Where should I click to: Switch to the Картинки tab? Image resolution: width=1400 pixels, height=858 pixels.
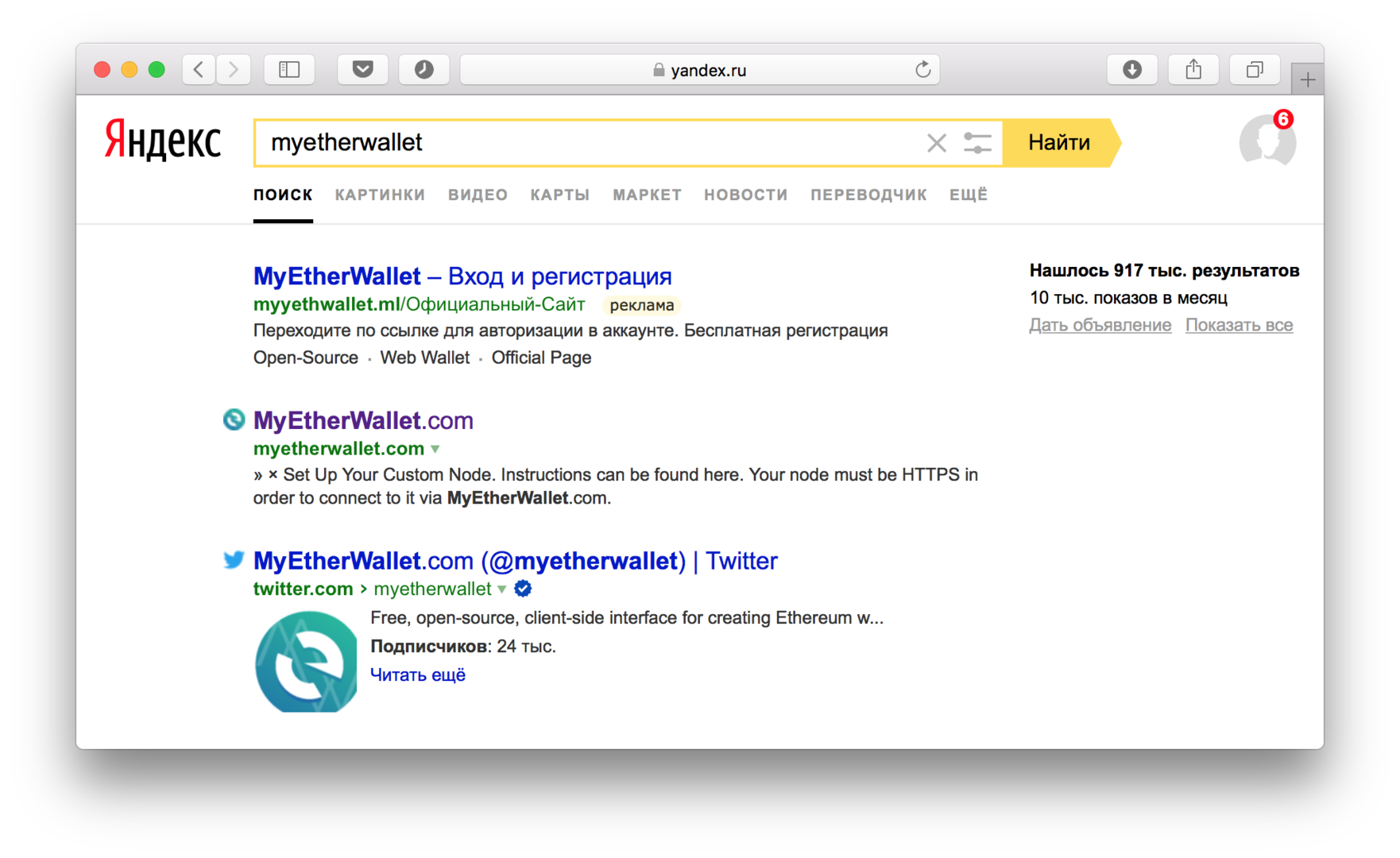(x=380, y=195)
